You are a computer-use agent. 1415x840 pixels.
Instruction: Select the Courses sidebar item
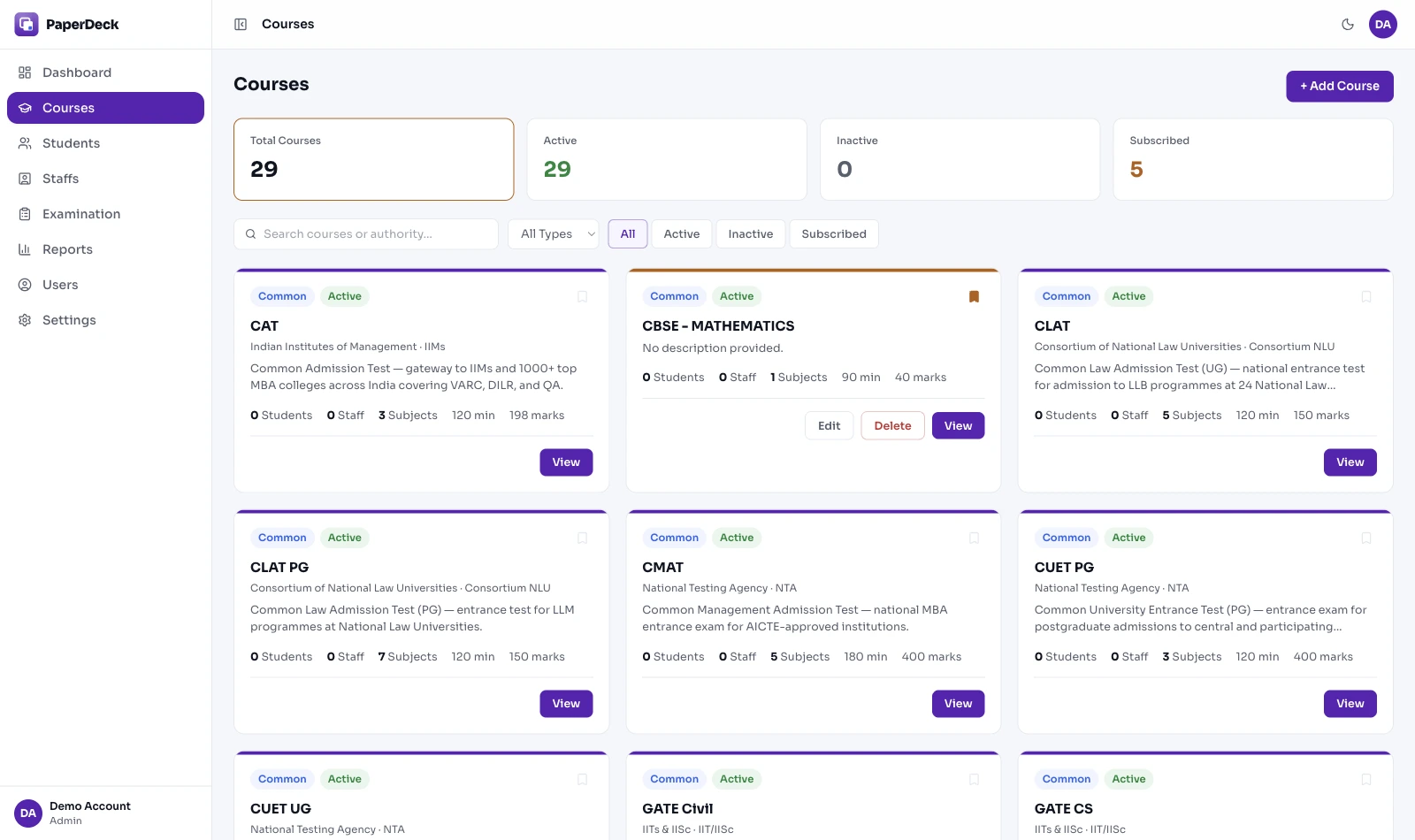[105, 108]
